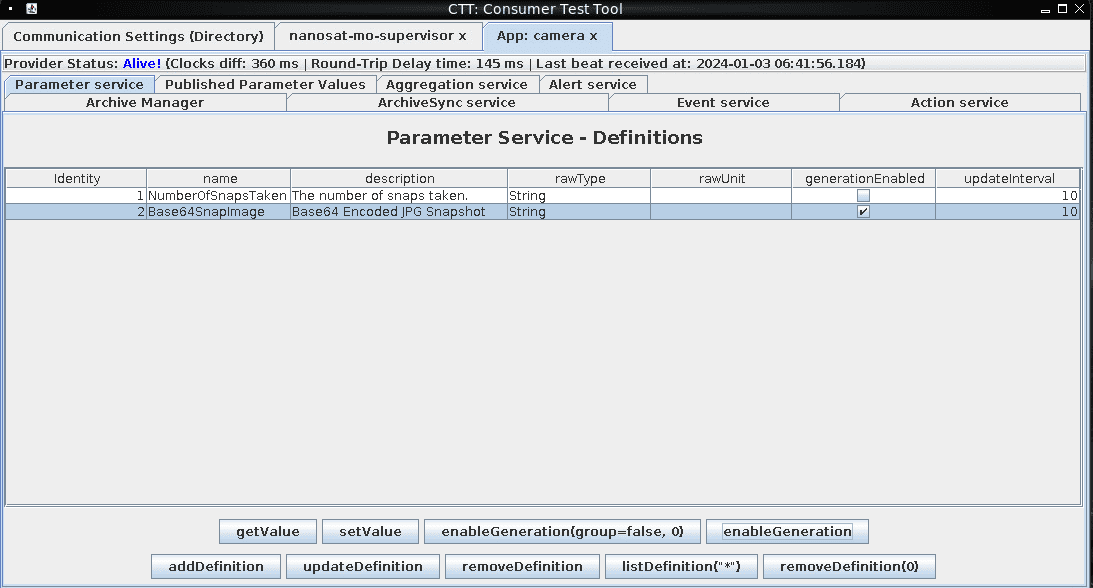Click the Alive! provider status text

142,63
